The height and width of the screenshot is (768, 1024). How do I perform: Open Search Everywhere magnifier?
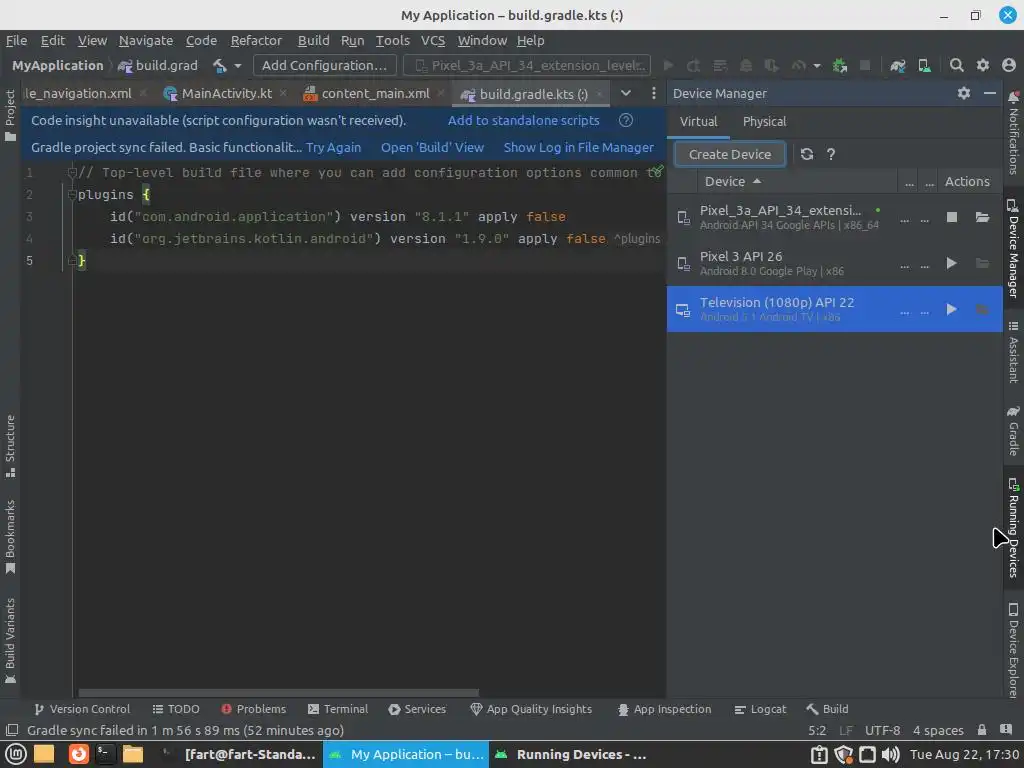pyautogui.click(x=957, y=65)
